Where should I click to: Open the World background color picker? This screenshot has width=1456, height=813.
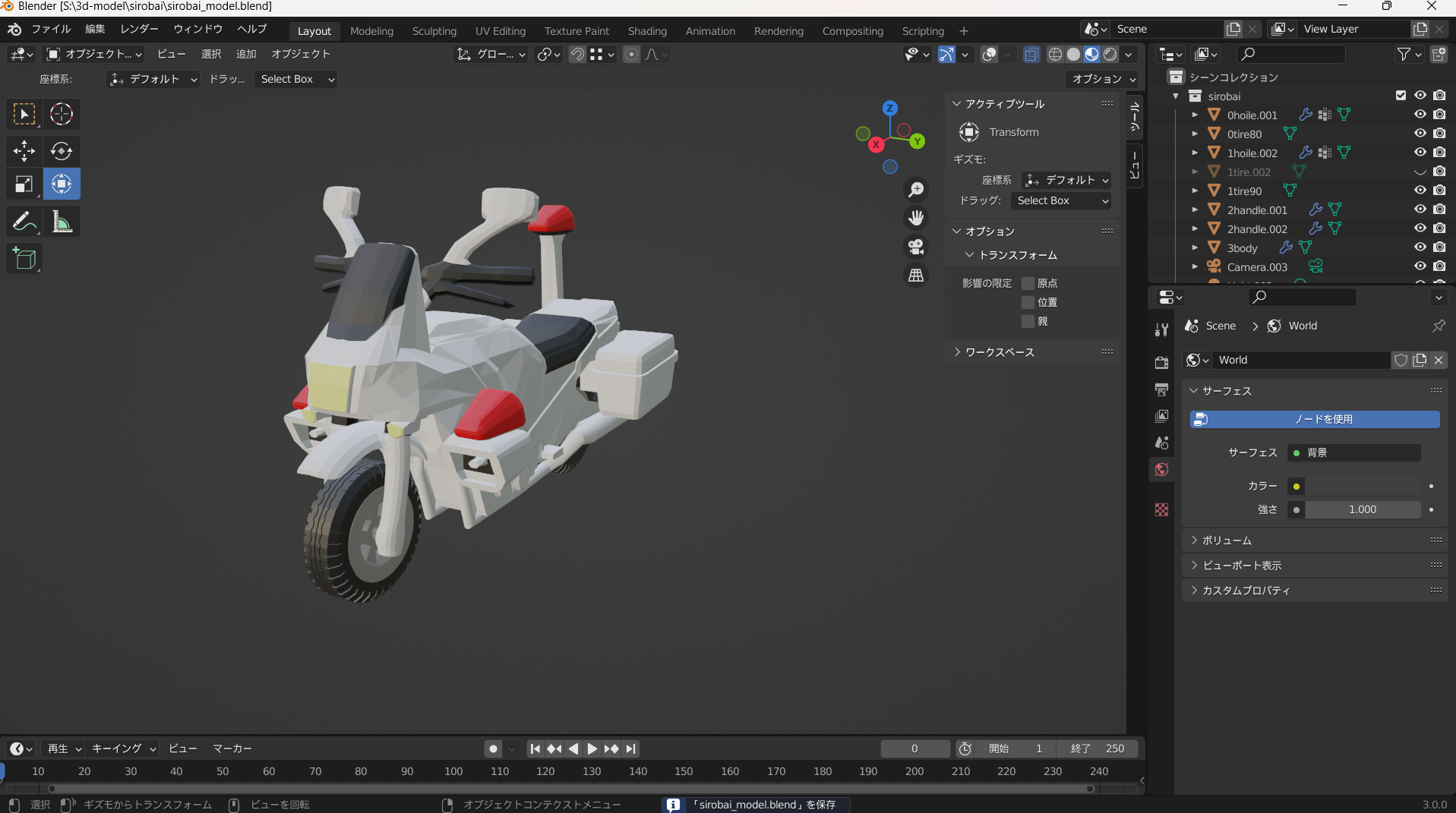pyautogui.click(x=1354, y=486)
